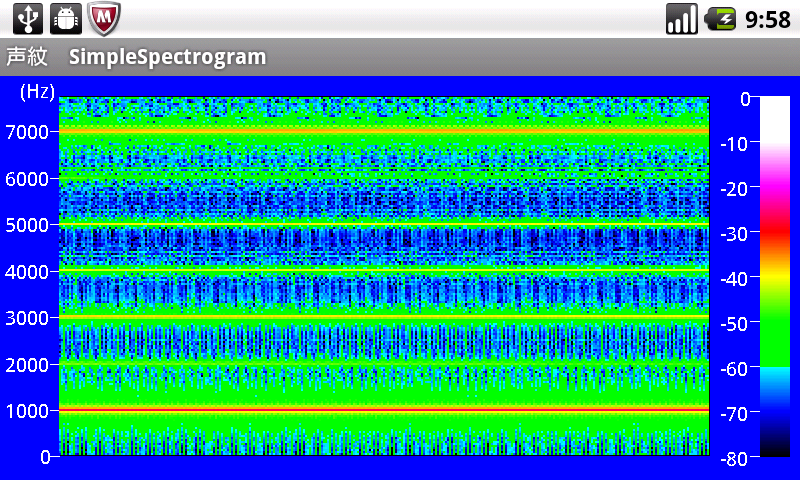
Task: Tap the -80 dB color scale label
Action: [734, 459]
